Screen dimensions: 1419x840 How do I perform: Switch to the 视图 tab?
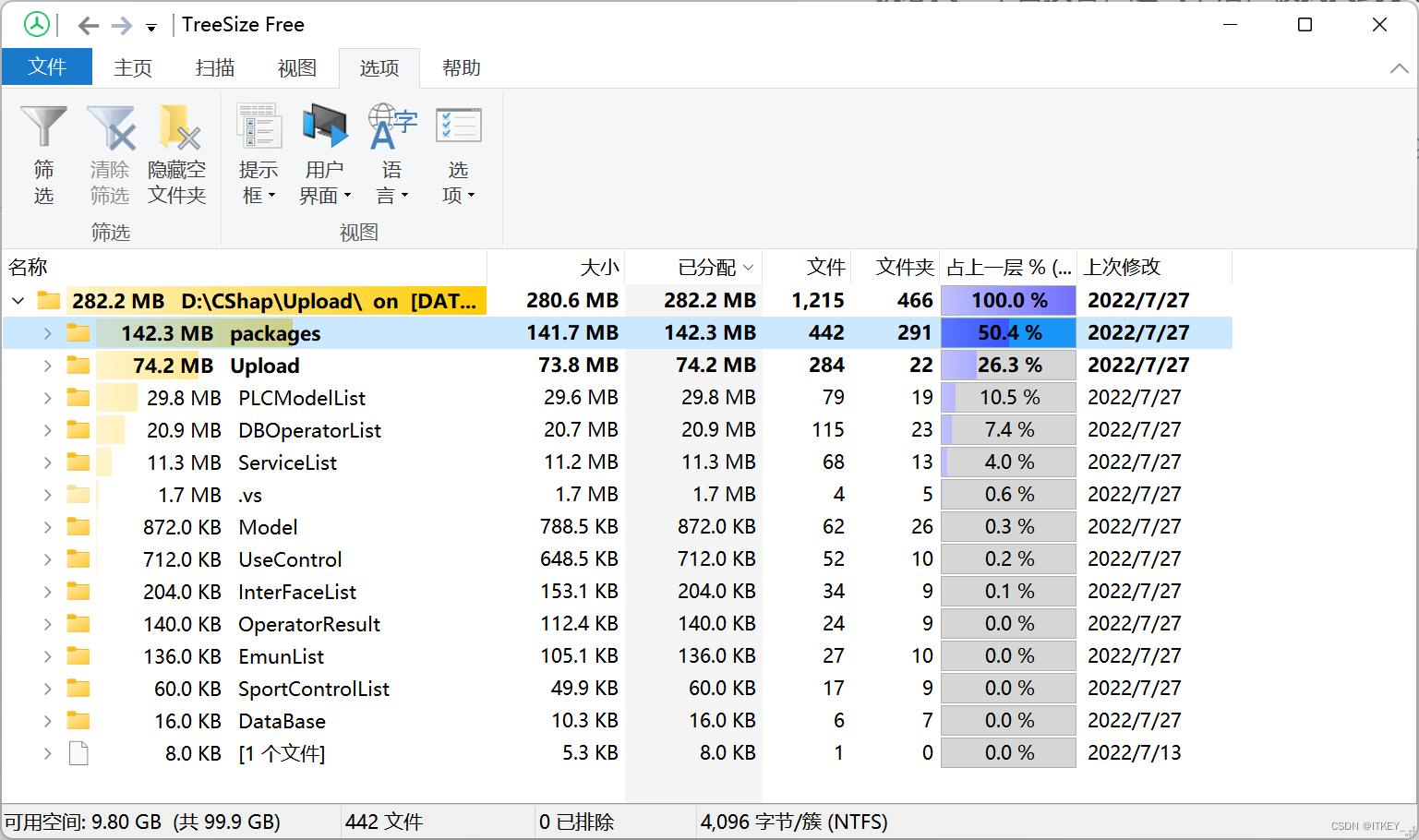click(297, 67)
